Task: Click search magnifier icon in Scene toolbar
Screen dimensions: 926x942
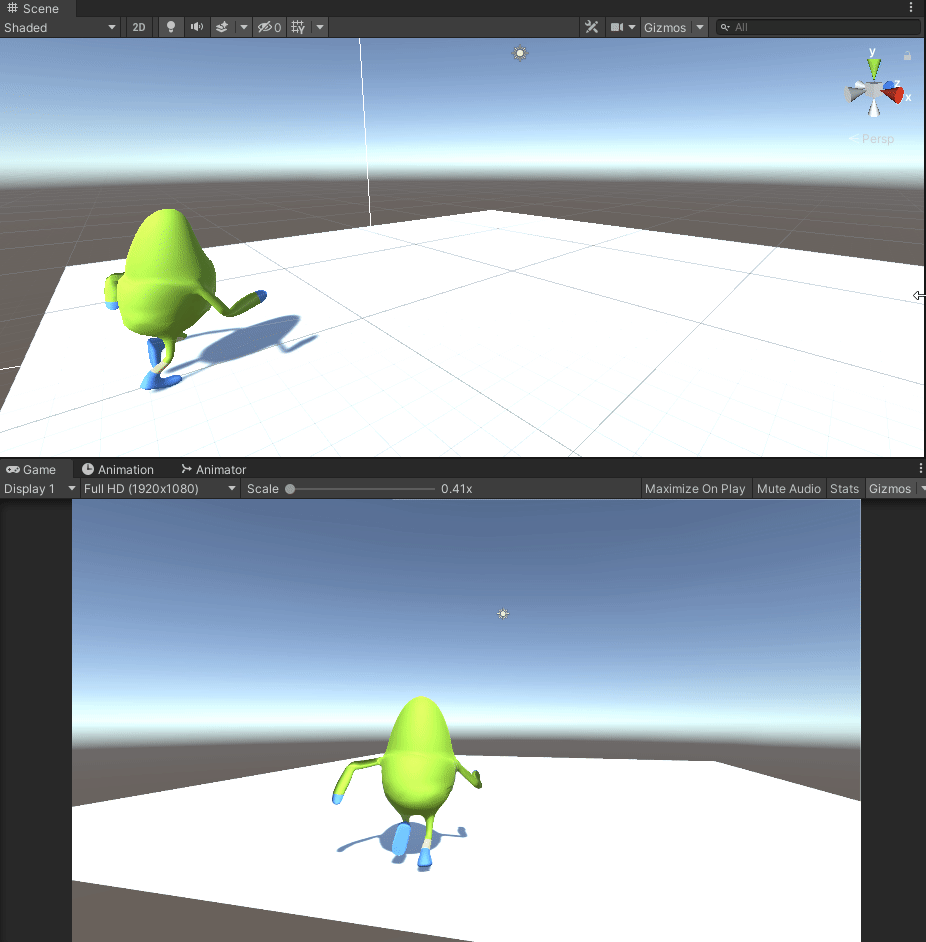Action: [725, 28]
